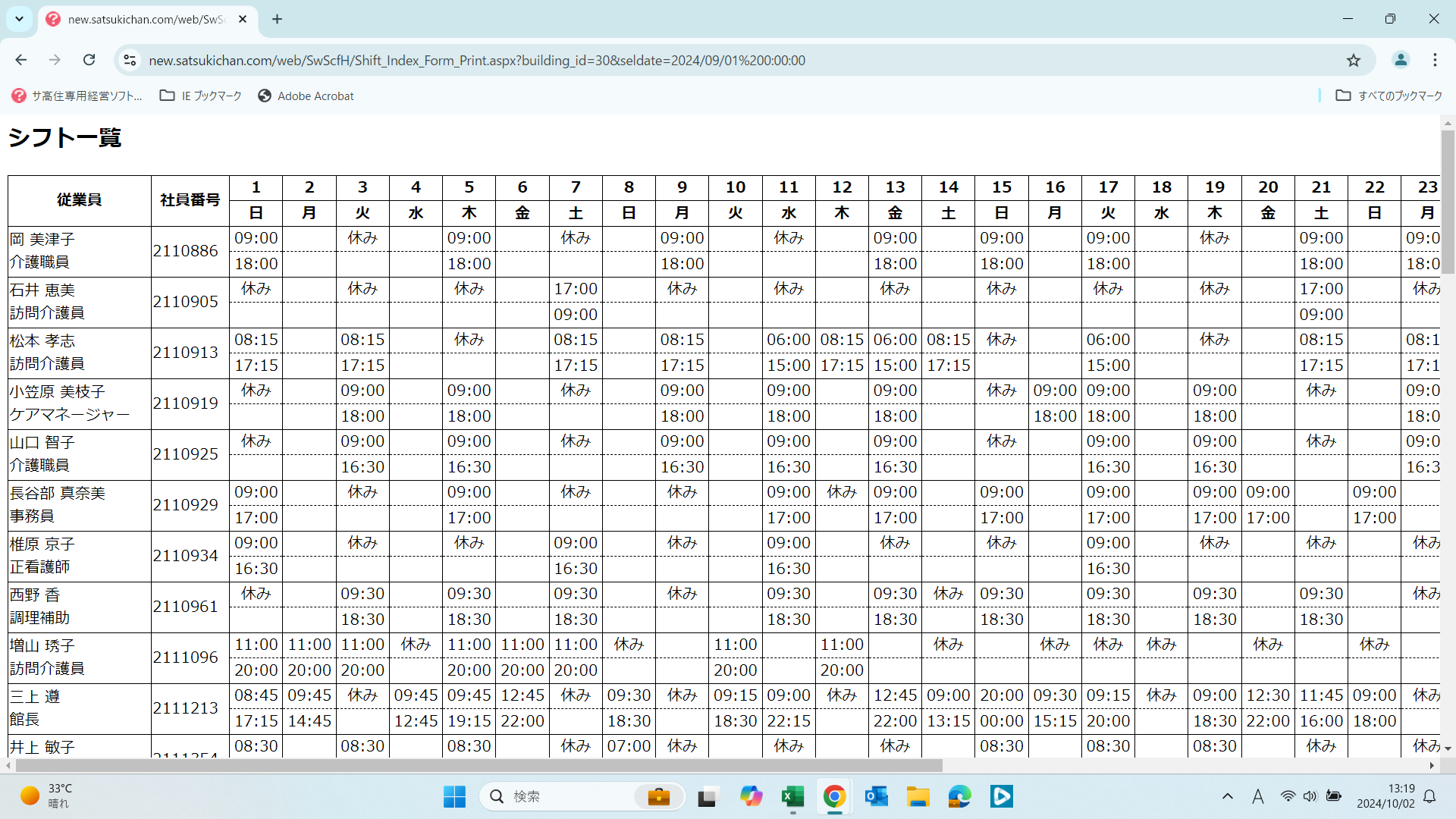Open すべてのブックマーク folder
1456x819 pixels.
pyautogui.click(x=1389, y=96)
